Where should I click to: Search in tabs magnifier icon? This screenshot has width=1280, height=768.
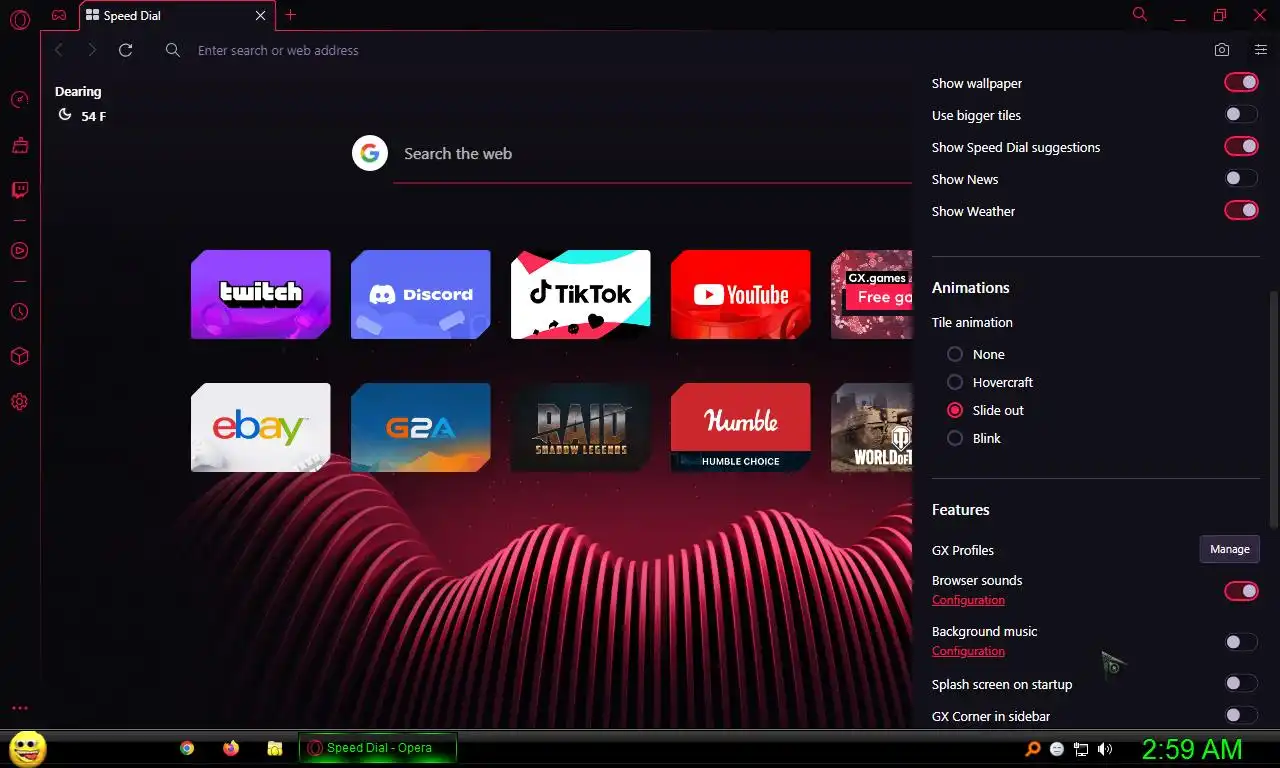tap(1140, 14)
